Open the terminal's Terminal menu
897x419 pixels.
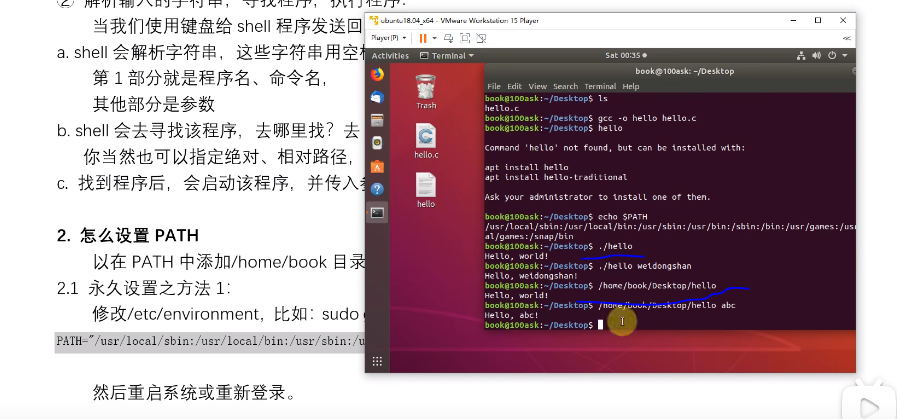600,86
